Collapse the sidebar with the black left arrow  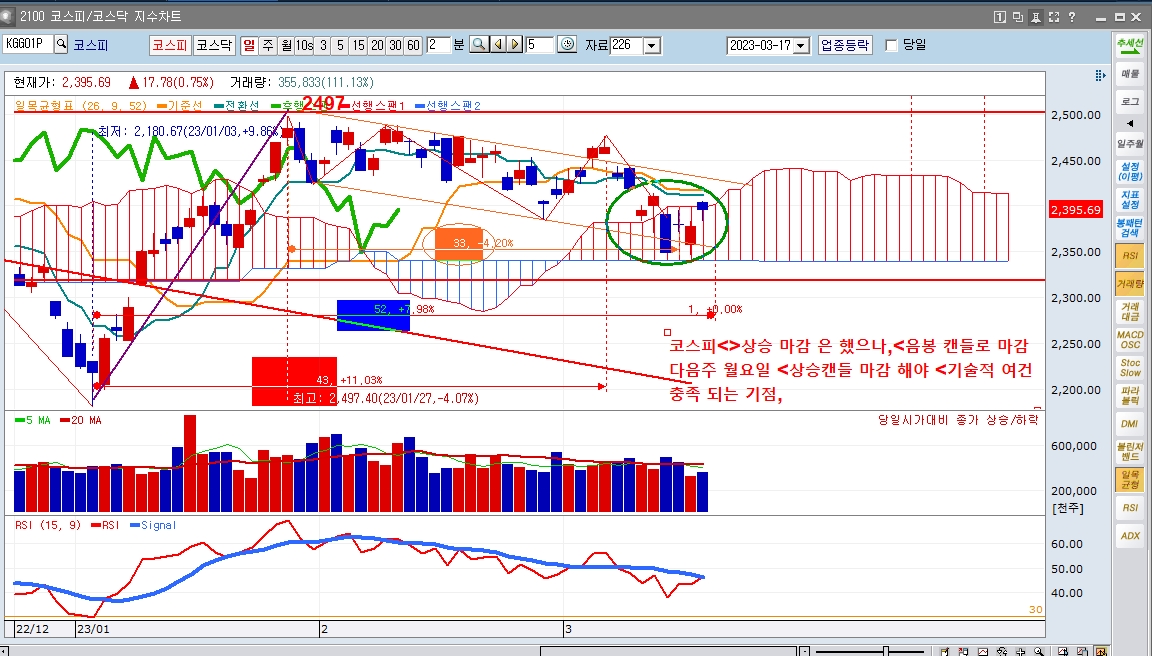pyautogui.click(x=1130, y=123)
